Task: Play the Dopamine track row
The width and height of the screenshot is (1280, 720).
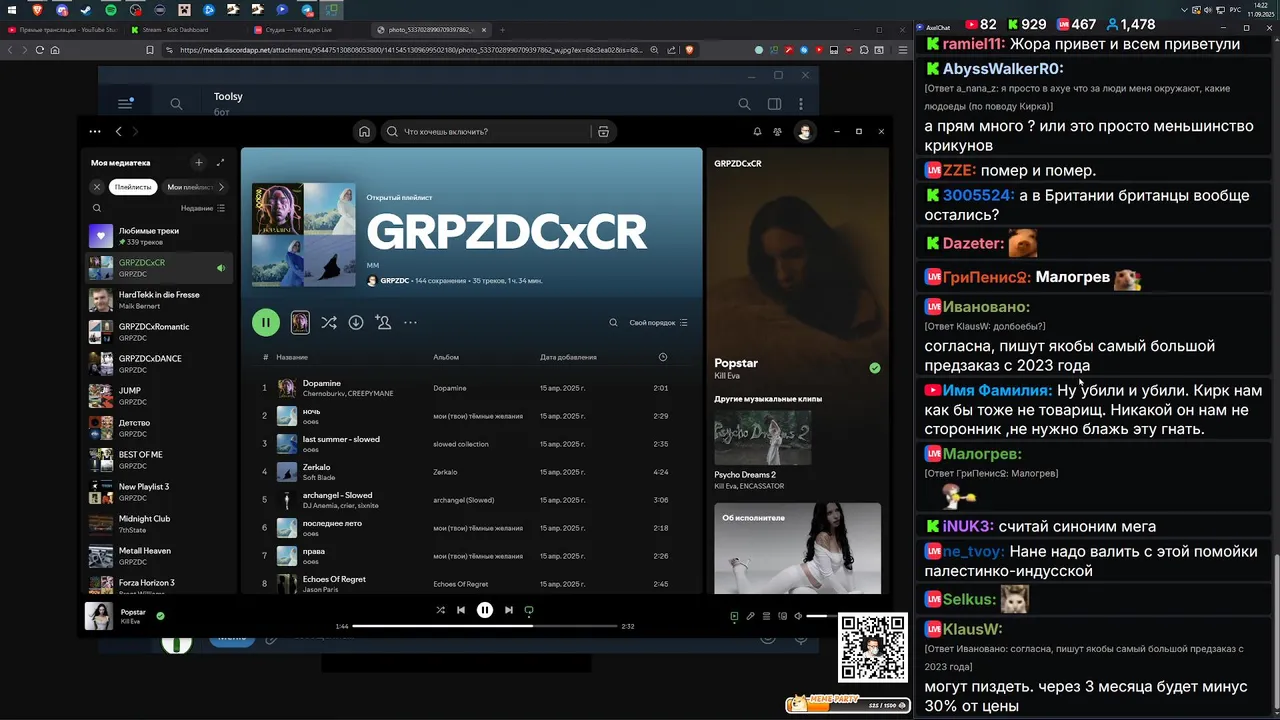Action: pyautogui.click(x=471, y=387)
